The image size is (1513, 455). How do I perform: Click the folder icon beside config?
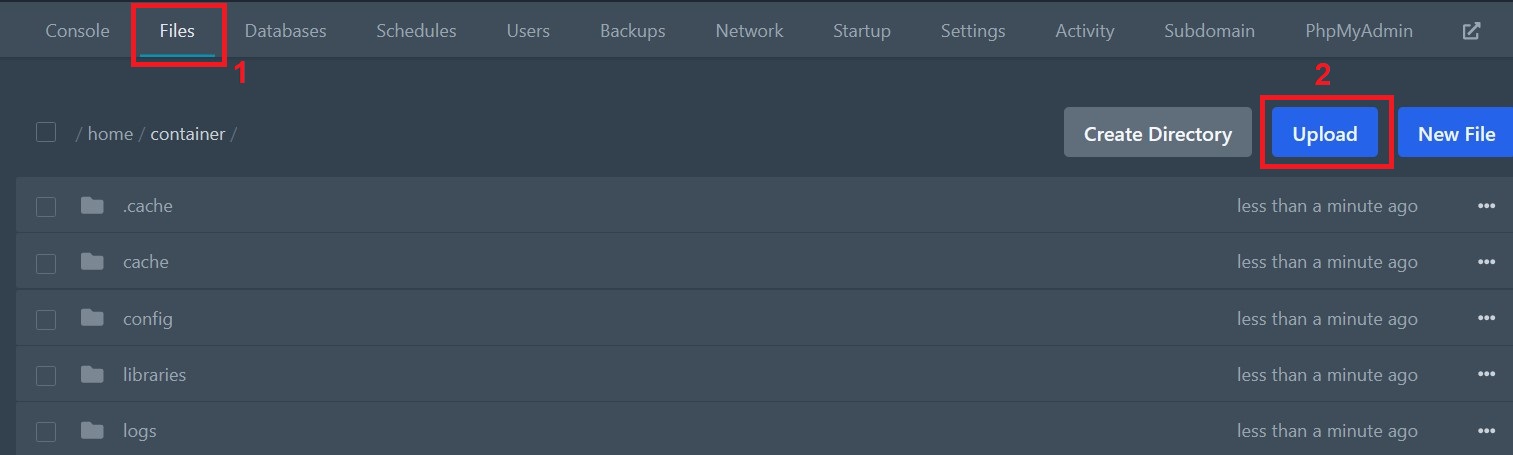pyautogui.click(x=92, y=318)
